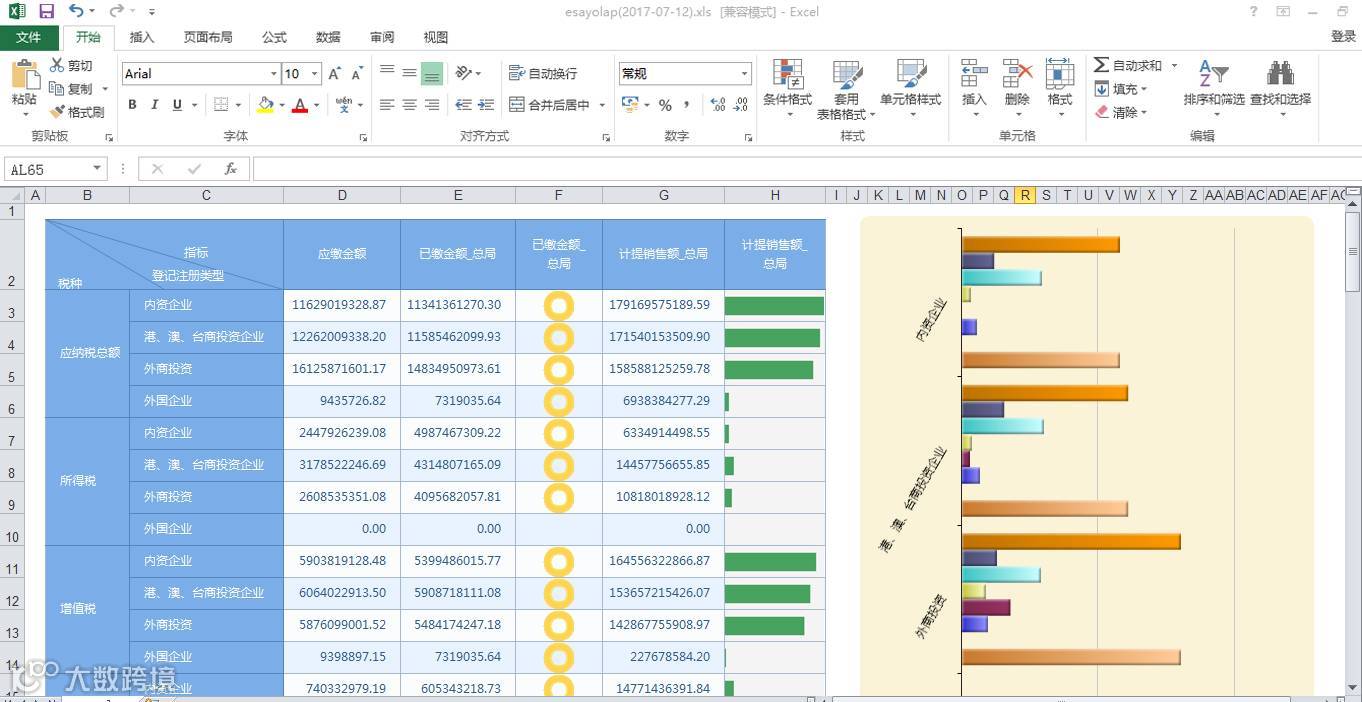
Task: Switch to Page Layout (页面布局) tab
Action: 208,37
